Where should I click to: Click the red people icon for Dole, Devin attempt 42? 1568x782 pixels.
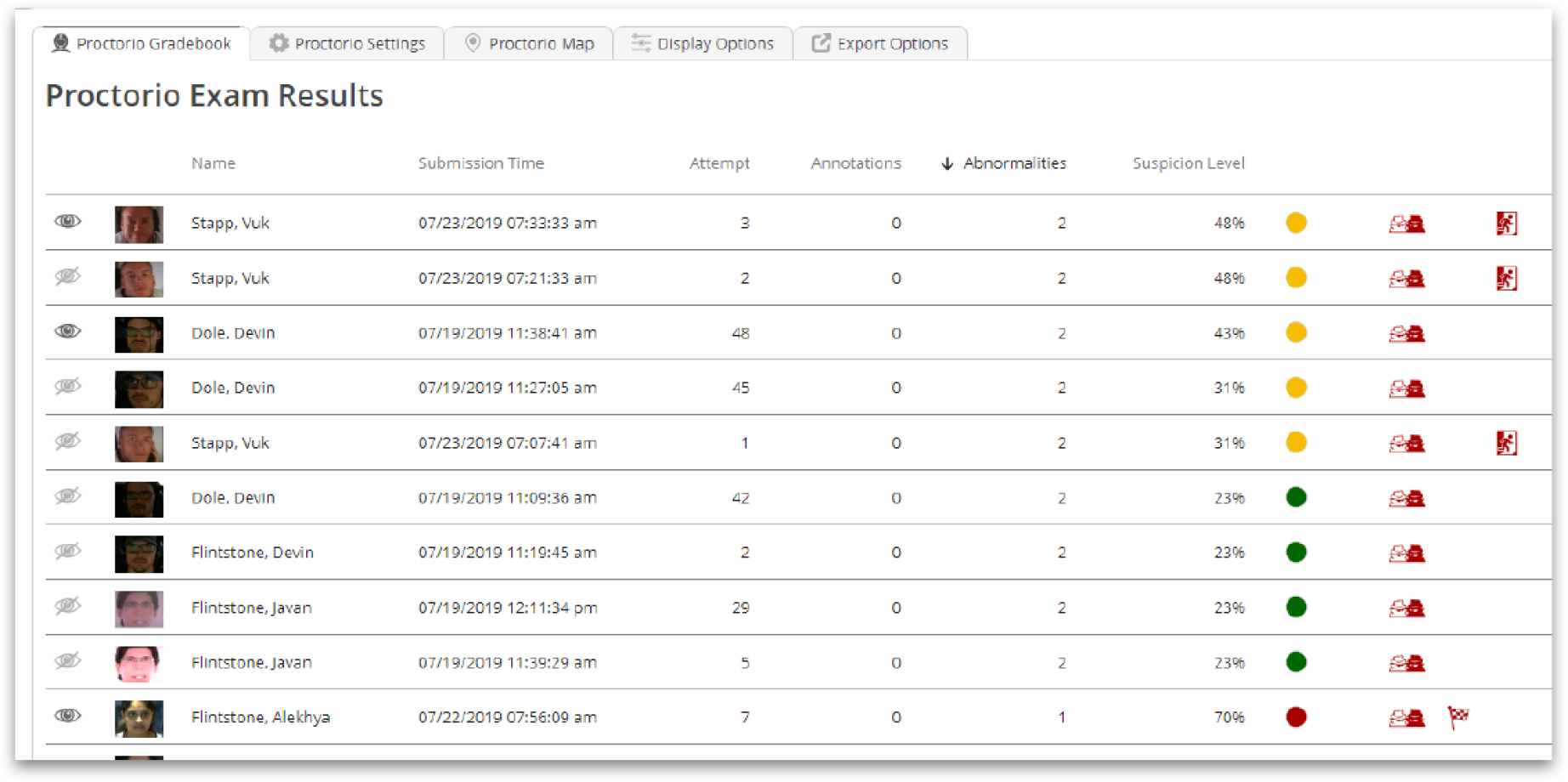click(1407, 498)
